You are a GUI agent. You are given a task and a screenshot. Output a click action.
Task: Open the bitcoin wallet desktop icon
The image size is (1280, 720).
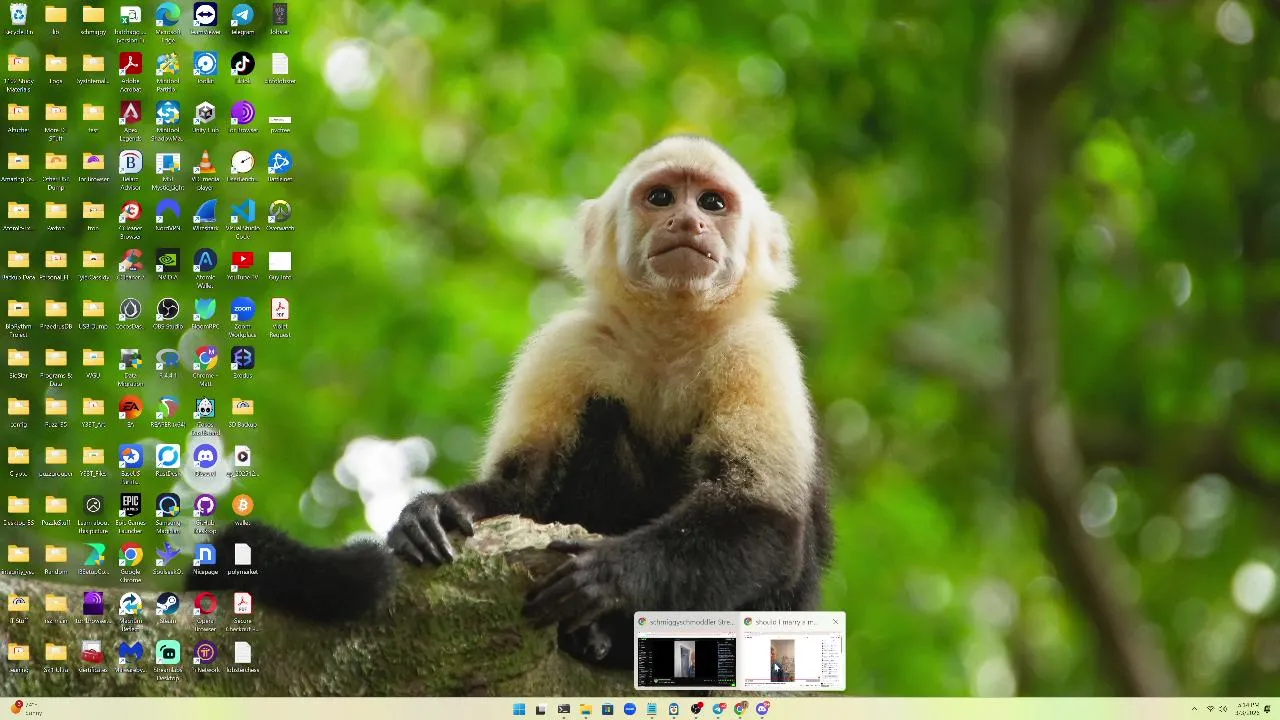242,509
